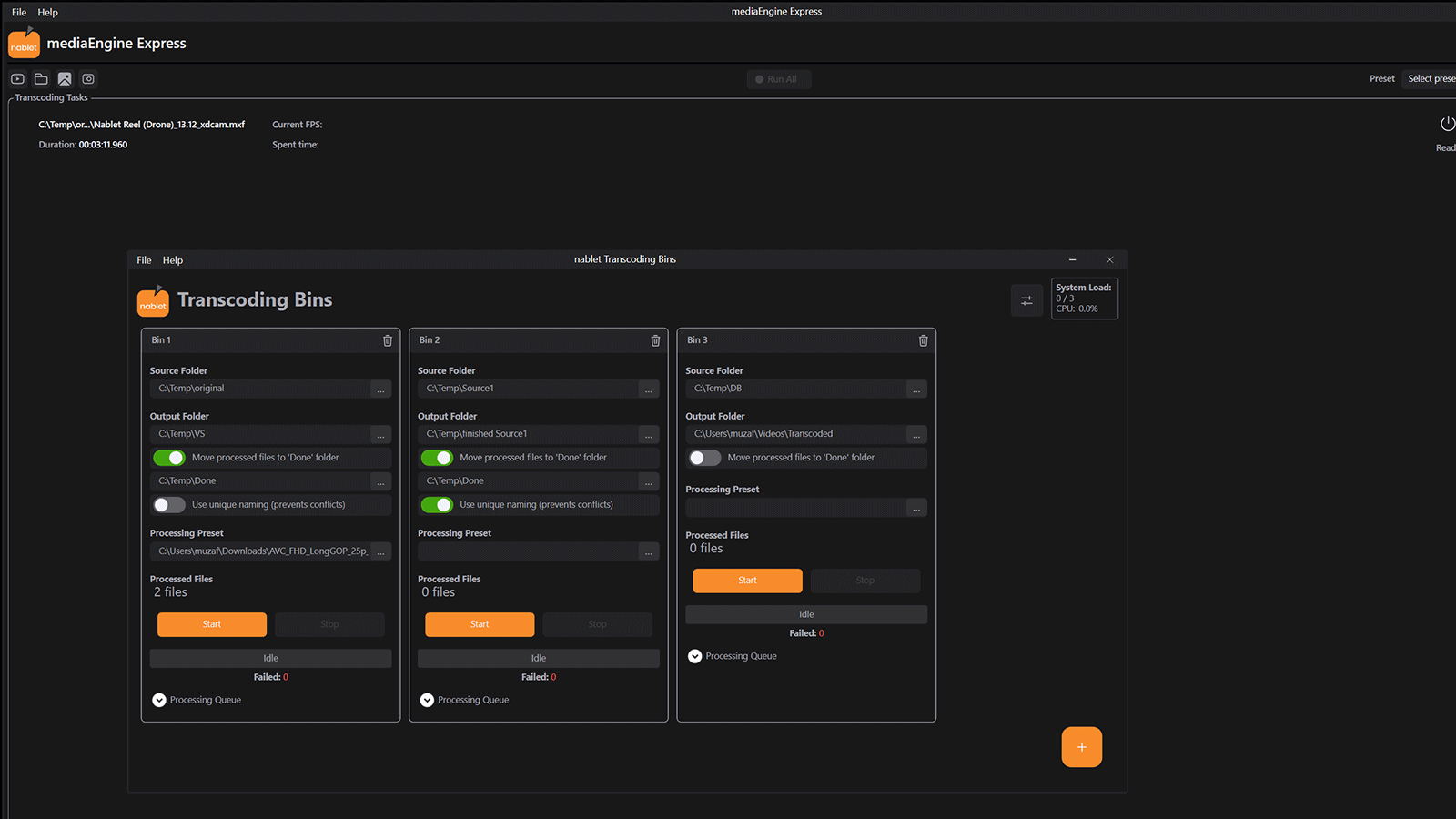Viewport: 1456px width, 819px height.
Task: Click the power icon above the Ready label
Action: 1447,124
